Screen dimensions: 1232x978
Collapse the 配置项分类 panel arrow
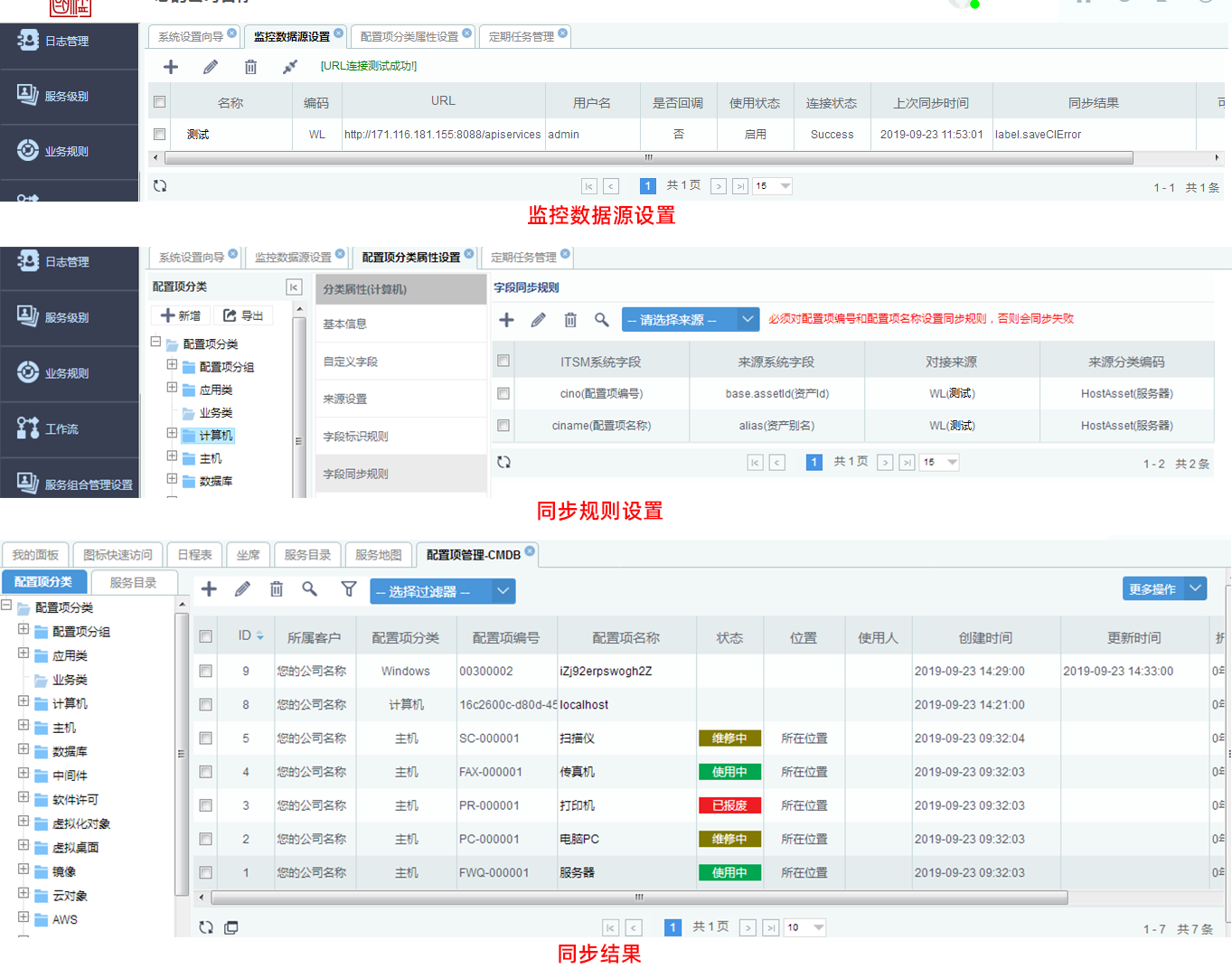pos(294,287)
